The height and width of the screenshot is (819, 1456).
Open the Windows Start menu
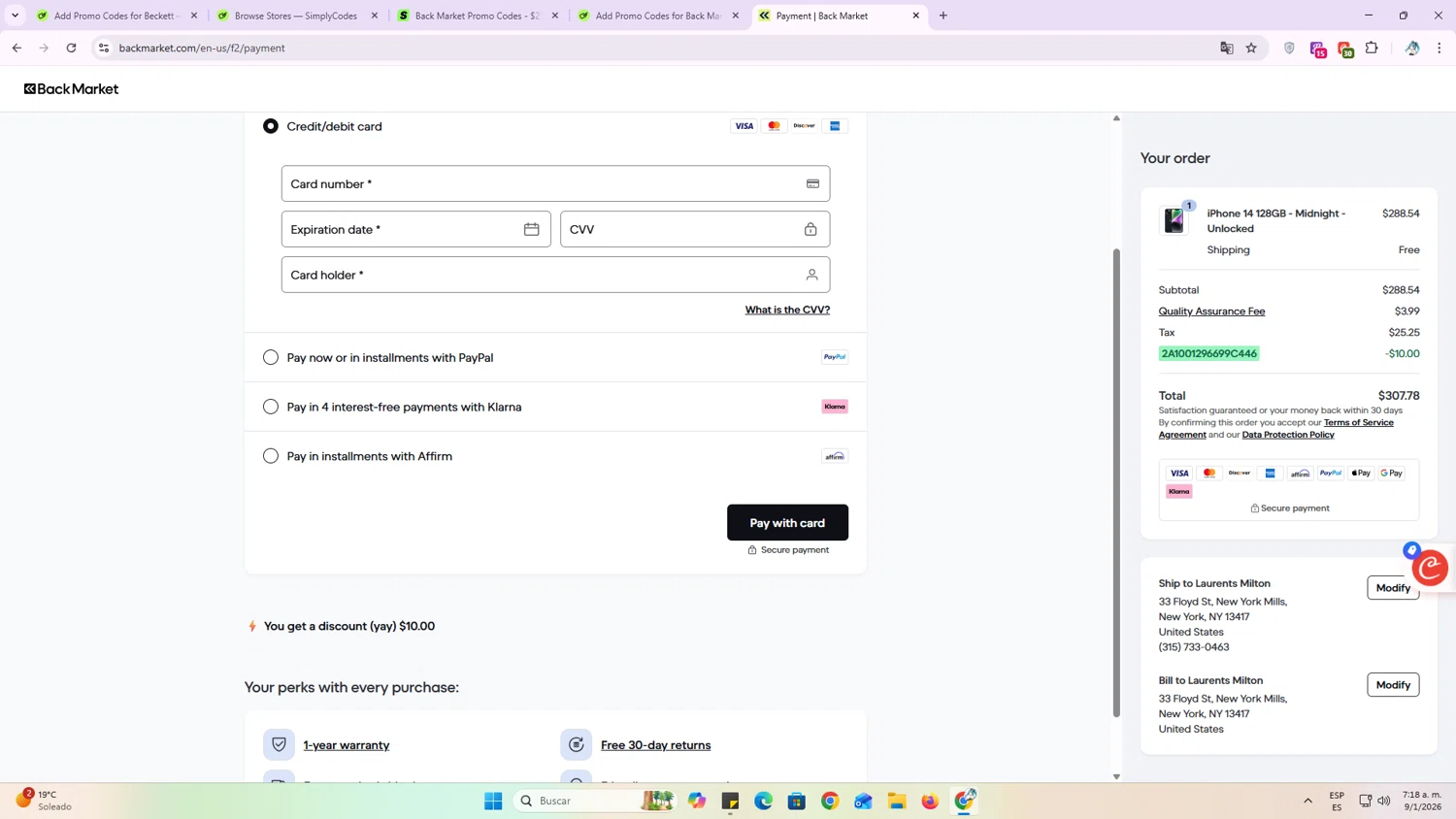pyautogui.click(x=493, y=801)
